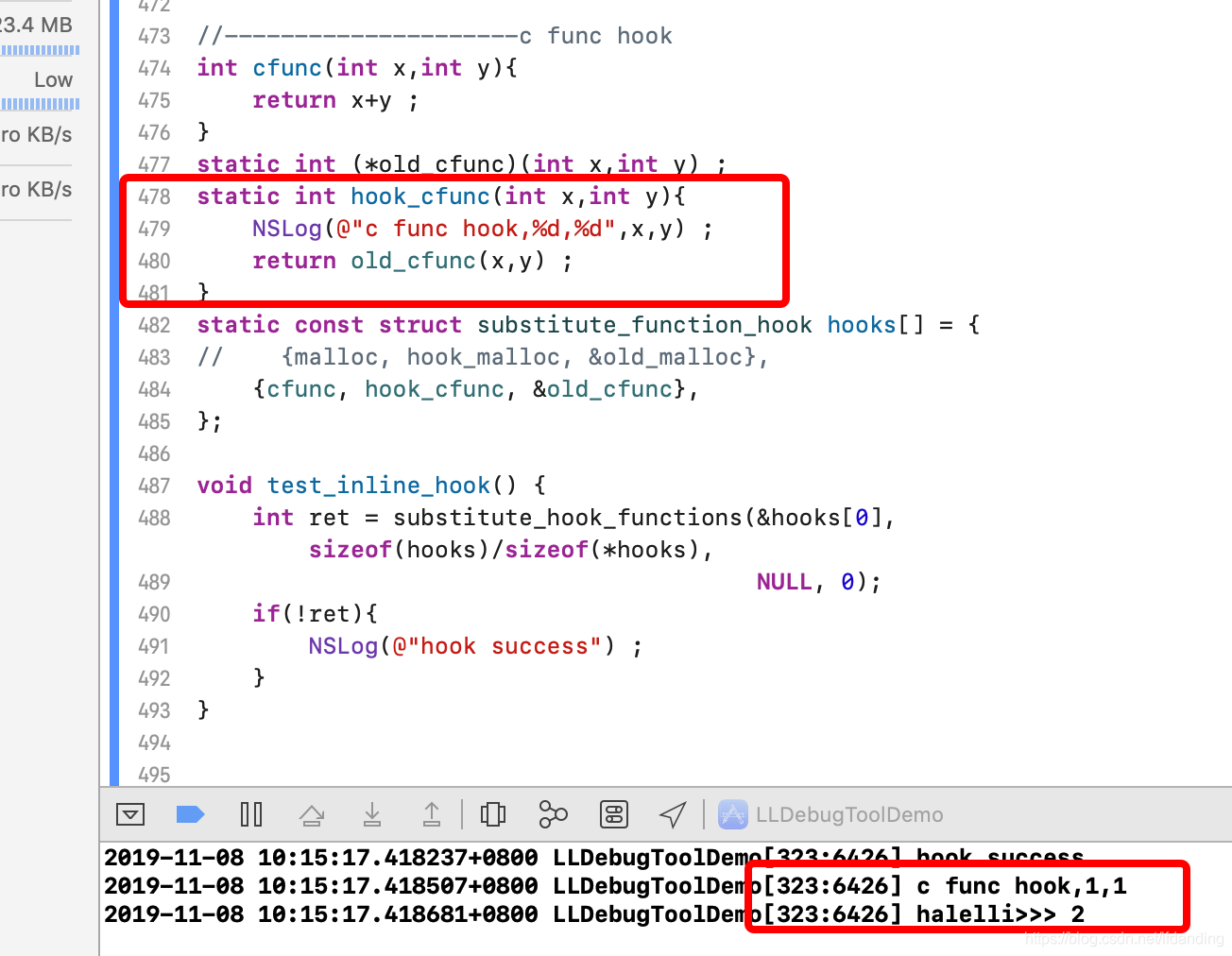1232x956 pixels.
Task: Click the LLDebugToolDemo app icon in debug bar
Action: tap(733, 814)
